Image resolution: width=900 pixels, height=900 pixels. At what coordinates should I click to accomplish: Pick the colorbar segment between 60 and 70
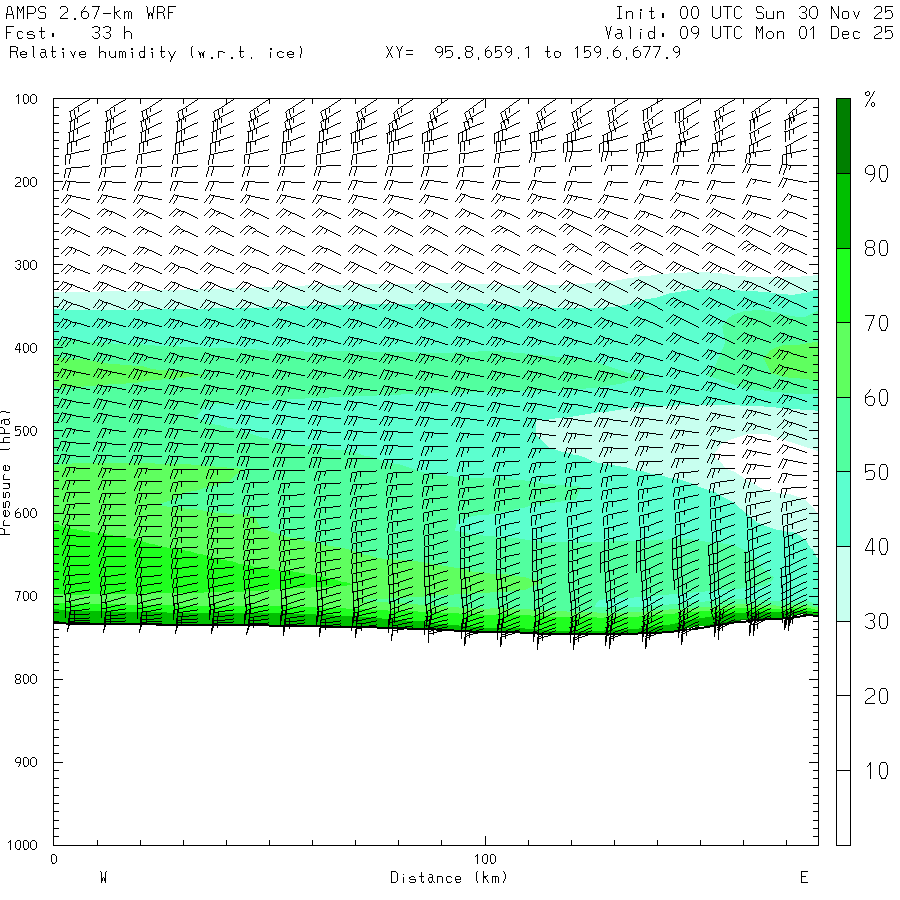coord(843,359)
